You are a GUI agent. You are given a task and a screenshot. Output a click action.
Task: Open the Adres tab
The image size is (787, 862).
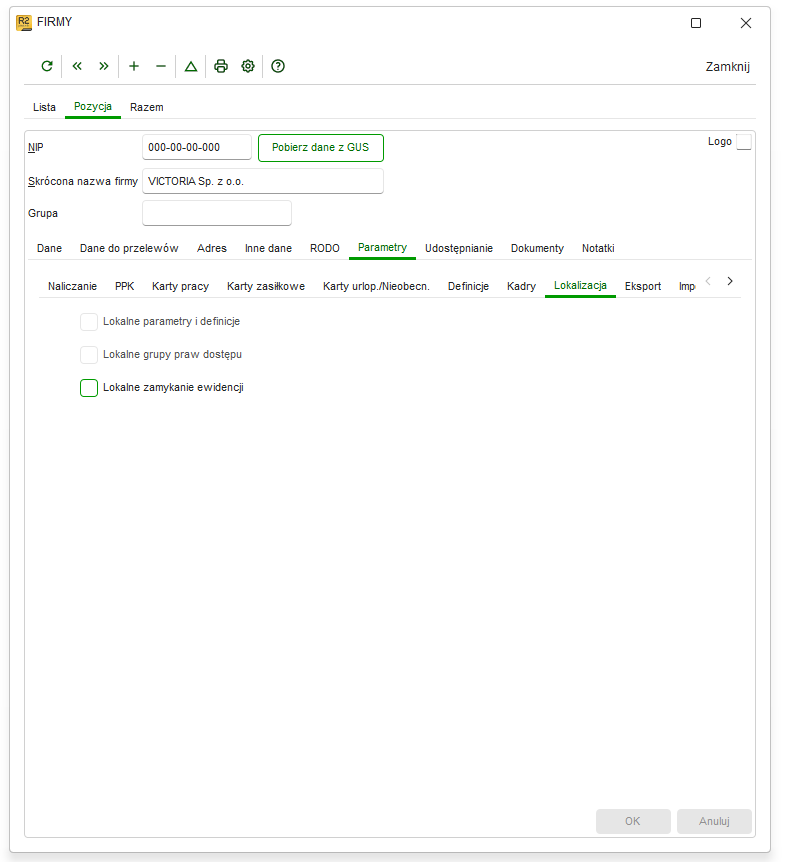(212, 248)
